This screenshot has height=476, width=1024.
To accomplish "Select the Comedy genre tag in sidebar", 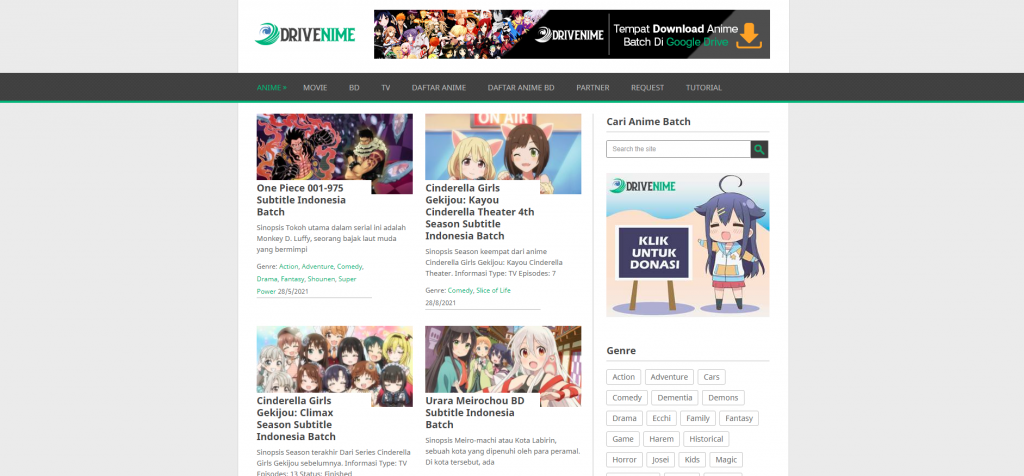I will coord(627,398).
